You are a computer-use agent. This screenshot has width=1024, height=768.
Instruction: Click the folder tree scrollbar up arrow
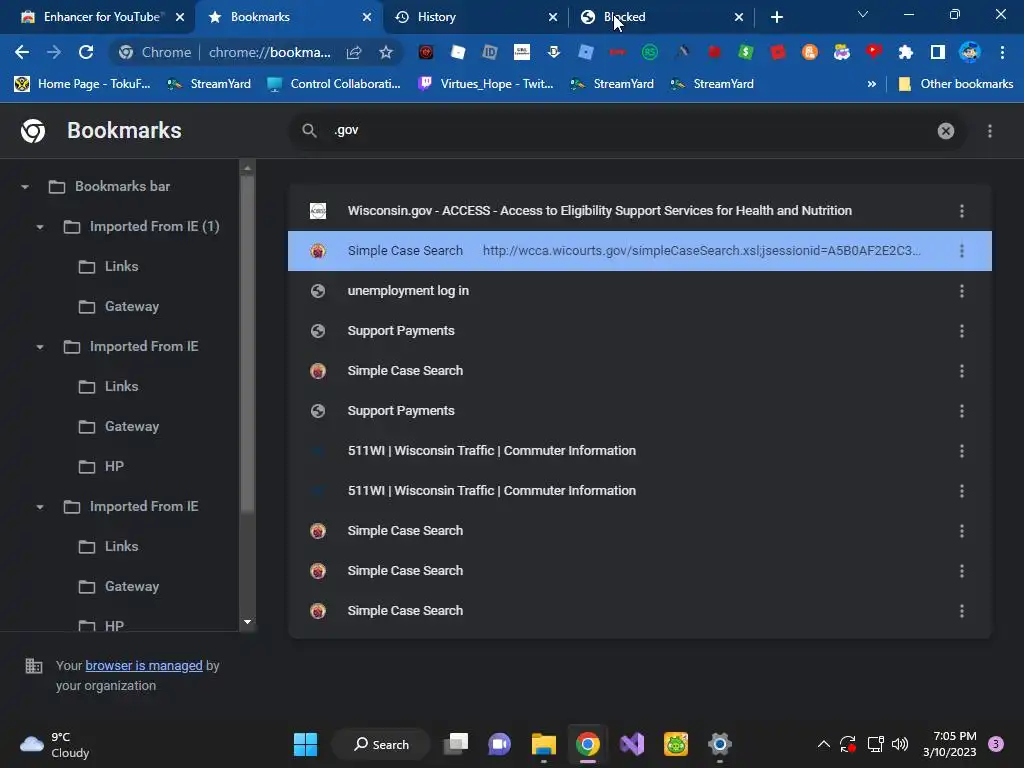247,168
